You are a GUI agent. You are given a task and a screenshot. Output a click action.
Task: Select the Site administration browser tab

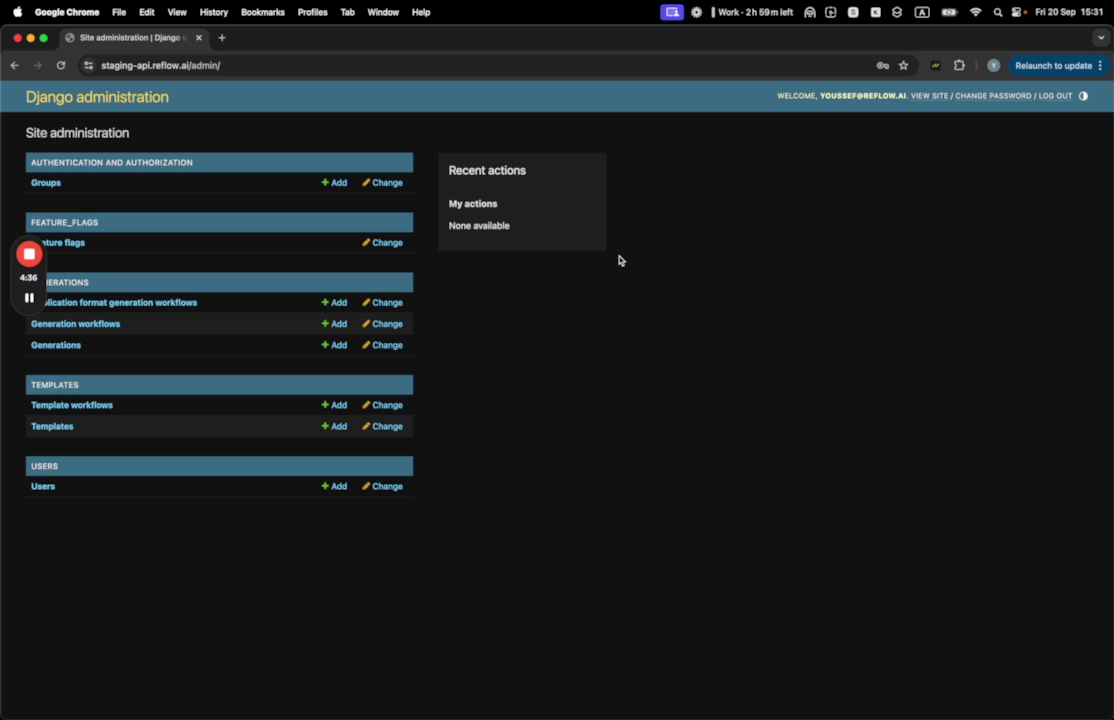(132, 38)
